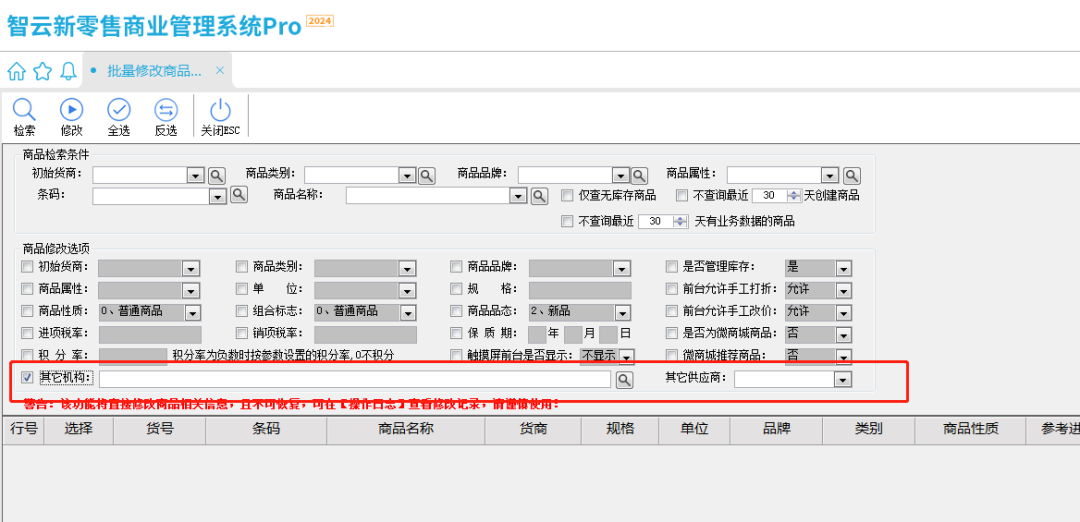Click the 反选 invert selection icon

tap(166, 110)
